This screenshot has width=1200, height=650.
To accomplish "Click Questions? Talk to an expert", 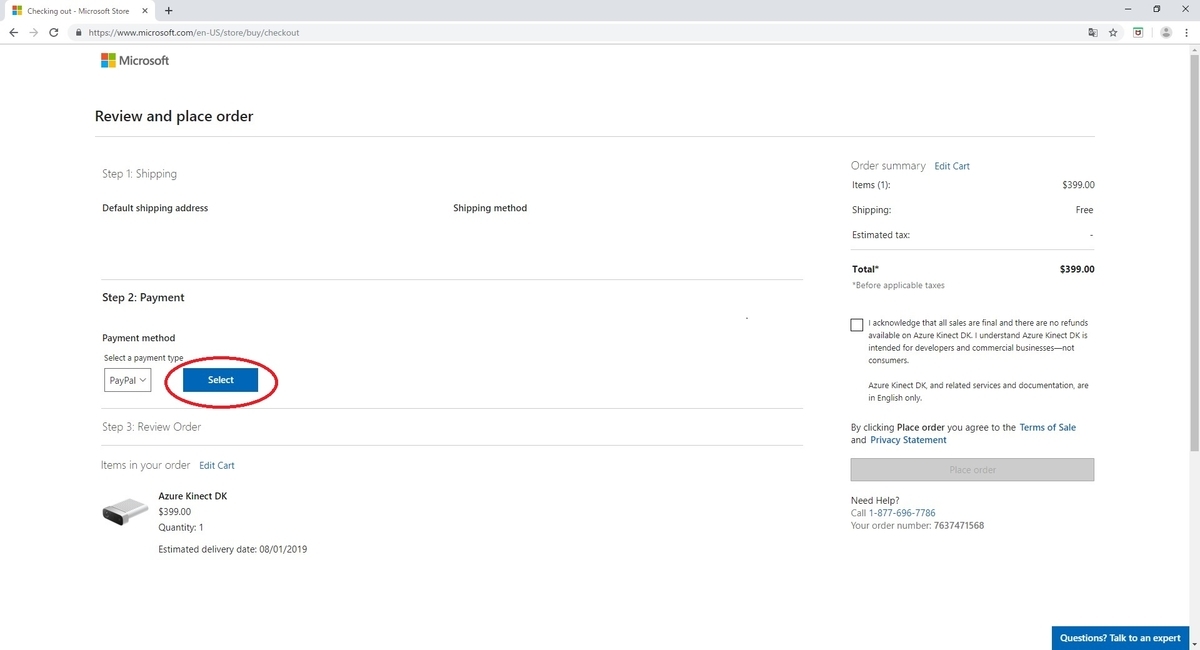I will pos(1120,638).
